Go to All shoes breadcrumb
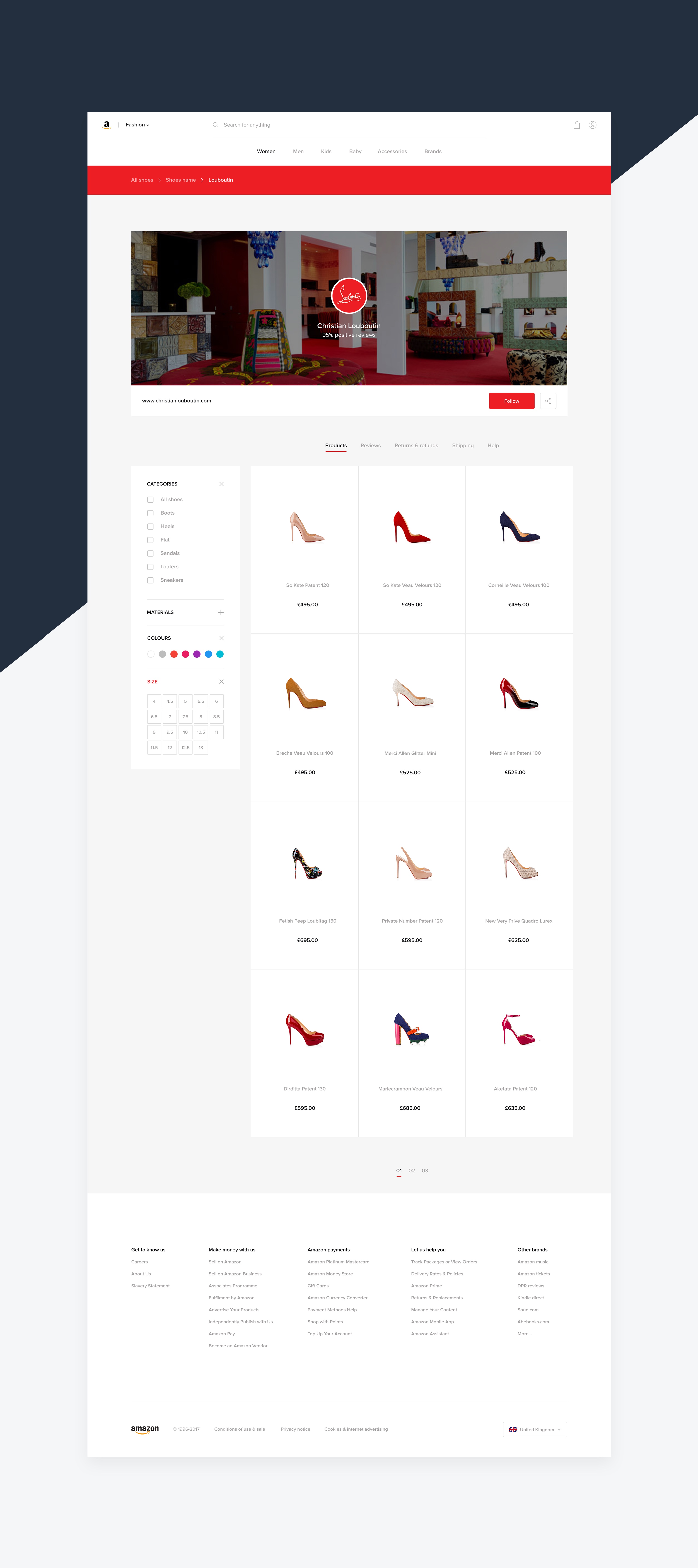Viewport: 698px width, 1568px height. [x=142, y=180]
